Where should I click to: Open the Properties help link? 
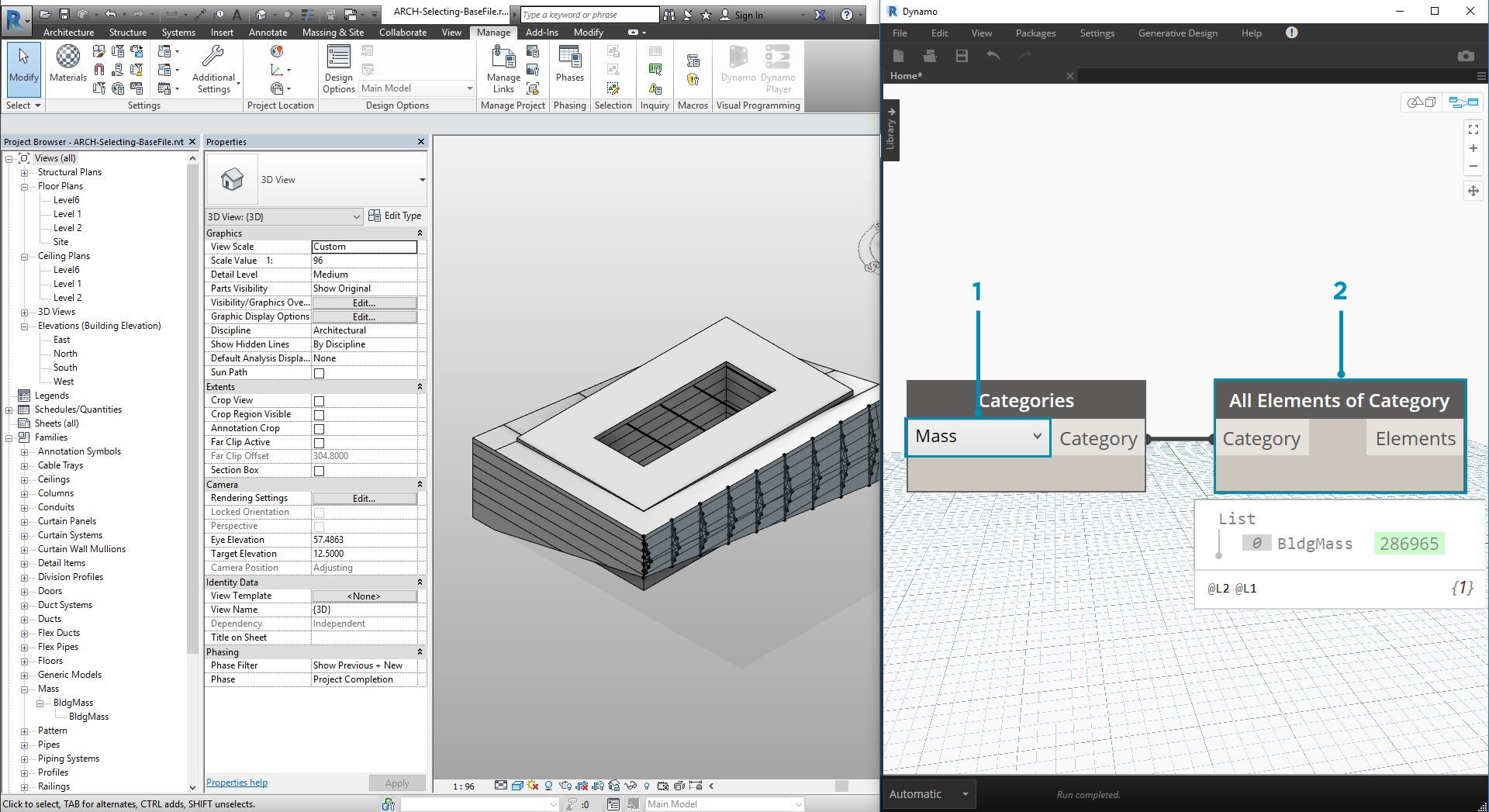tap(237, 783)
